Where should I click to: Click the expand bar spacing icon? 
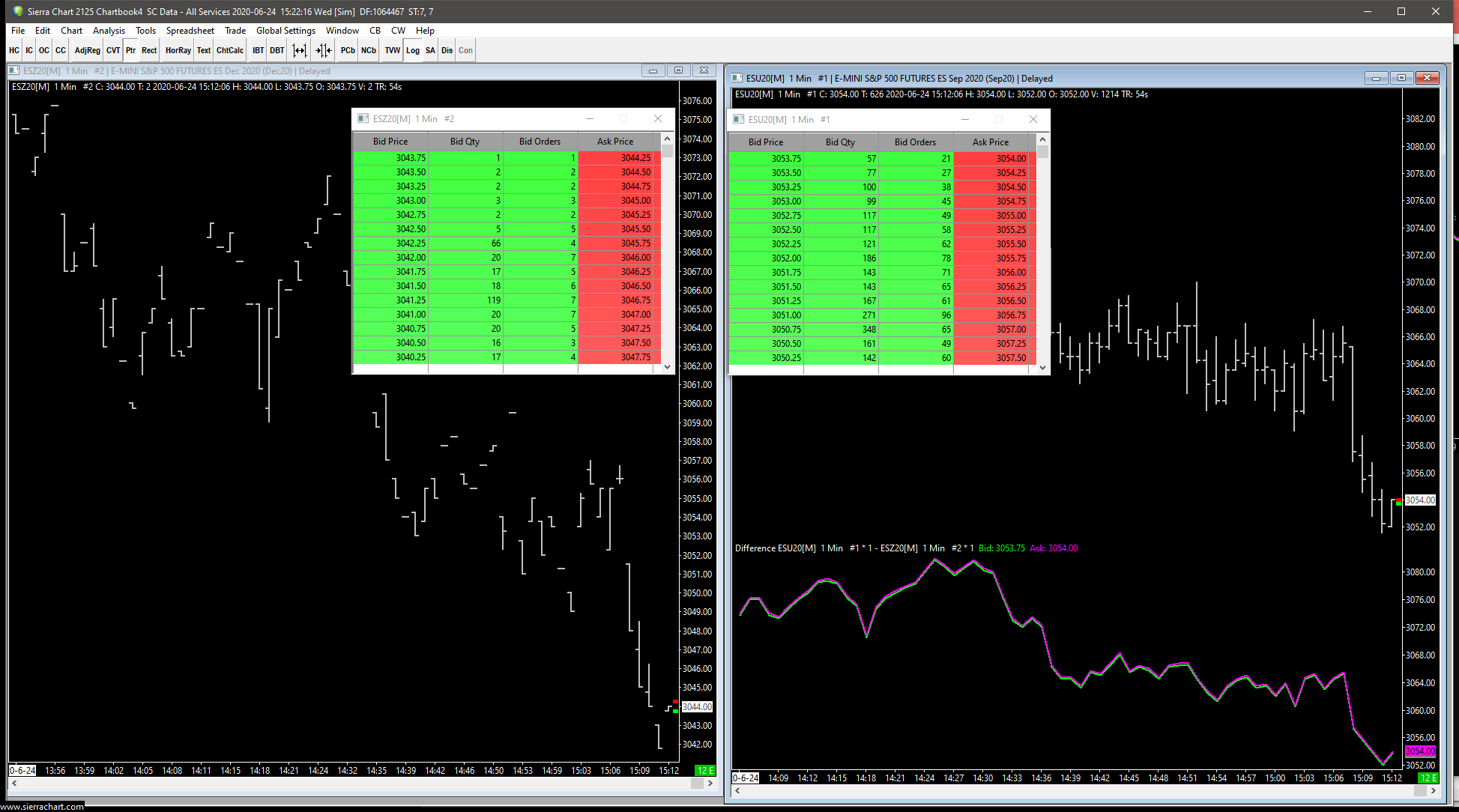click(x=300, y=50)
